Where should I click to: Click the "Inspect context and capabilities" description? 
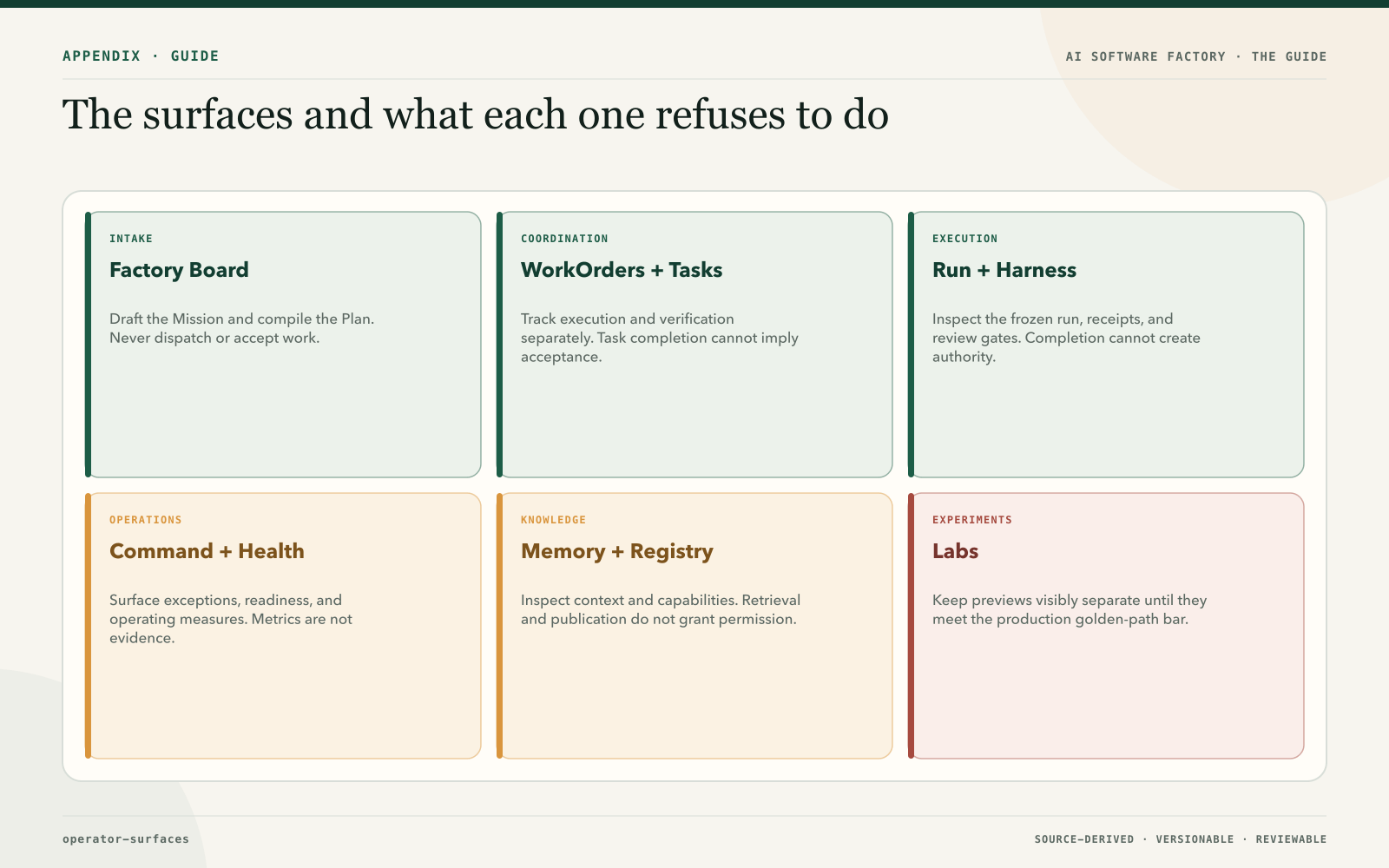coord(661,609)
